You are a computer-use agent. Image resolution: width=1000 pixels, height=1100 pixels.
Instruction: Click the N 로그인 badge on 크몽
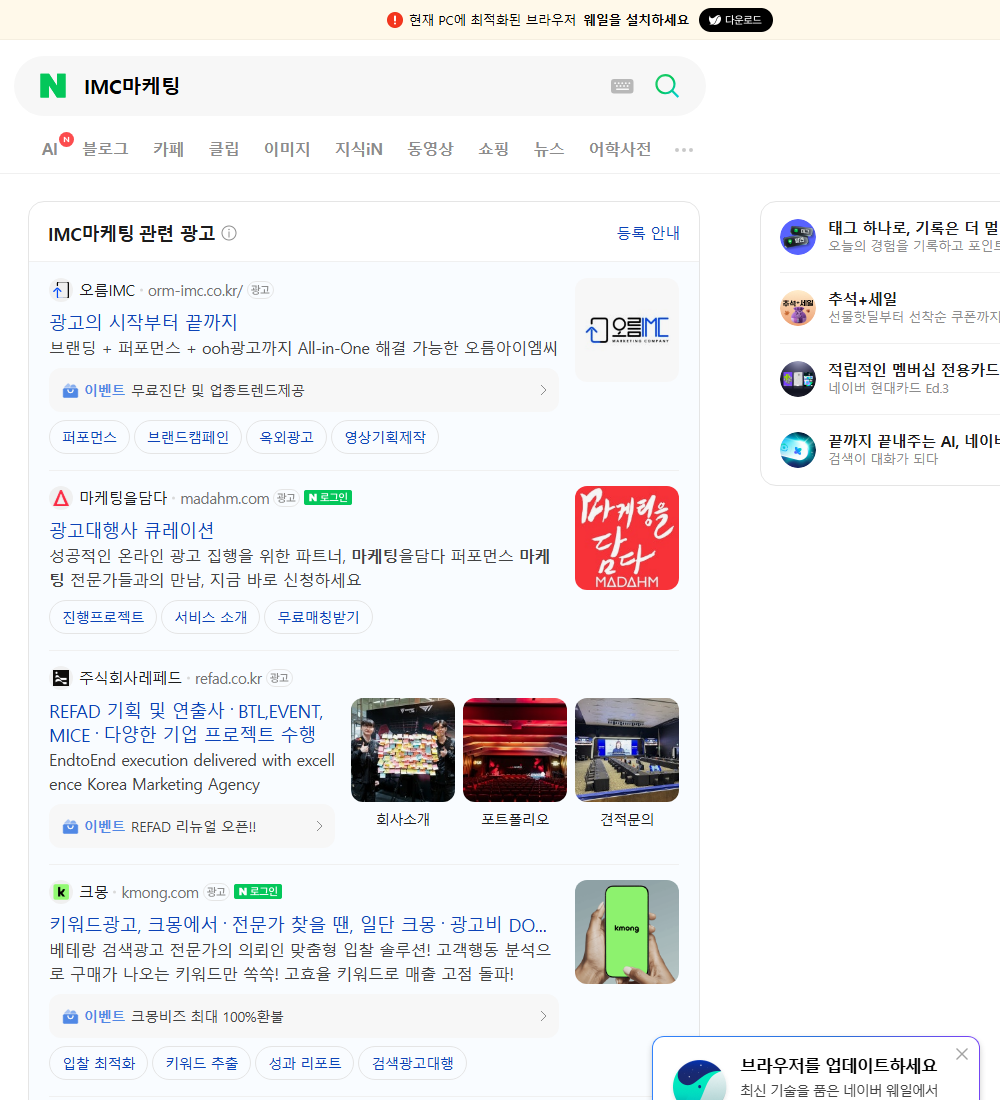pos(258,892)
